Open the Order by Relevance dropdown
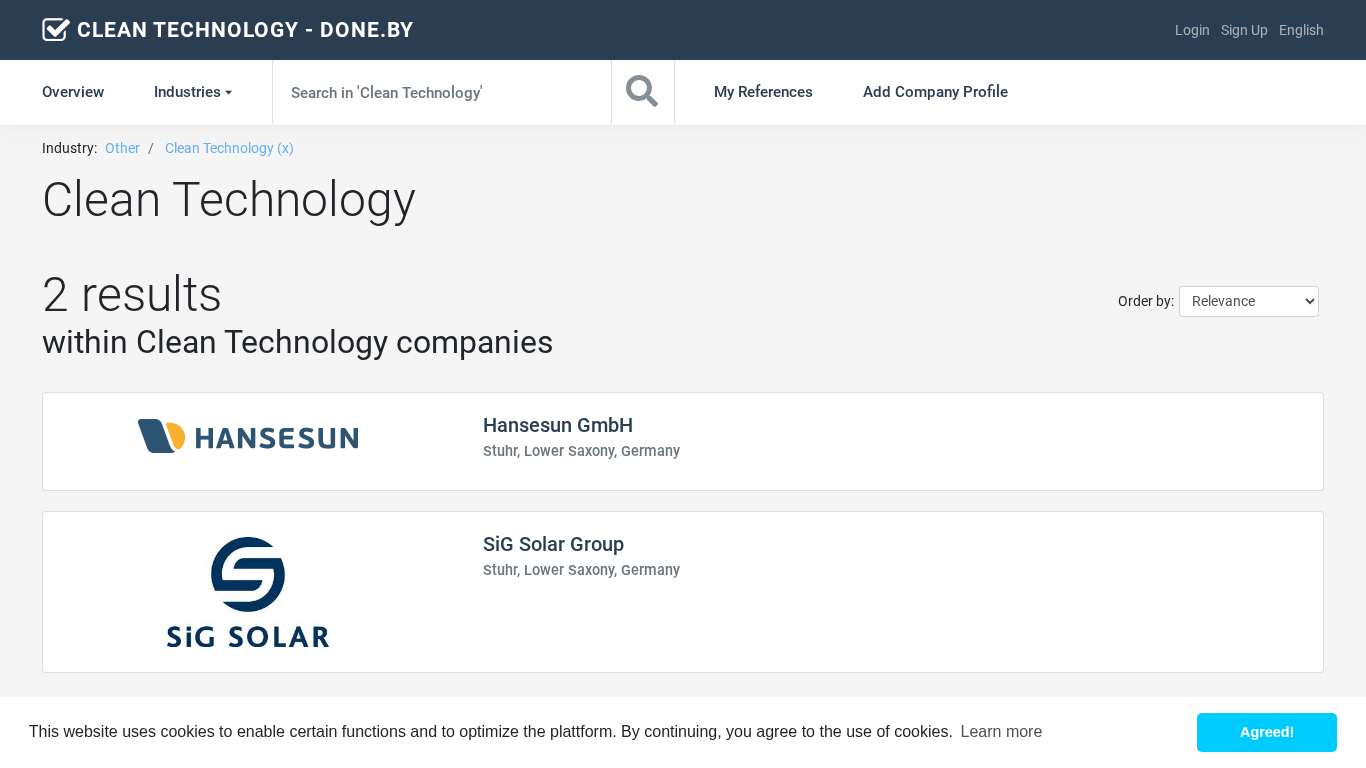 click(1248, 301)
